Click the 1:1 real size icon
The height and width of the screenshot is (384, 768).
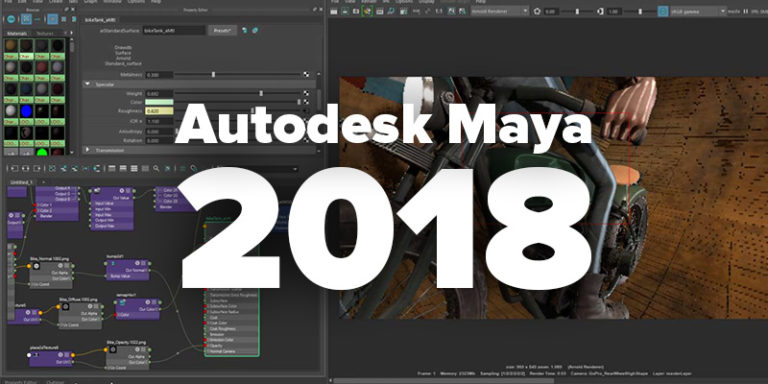[439, 11]
